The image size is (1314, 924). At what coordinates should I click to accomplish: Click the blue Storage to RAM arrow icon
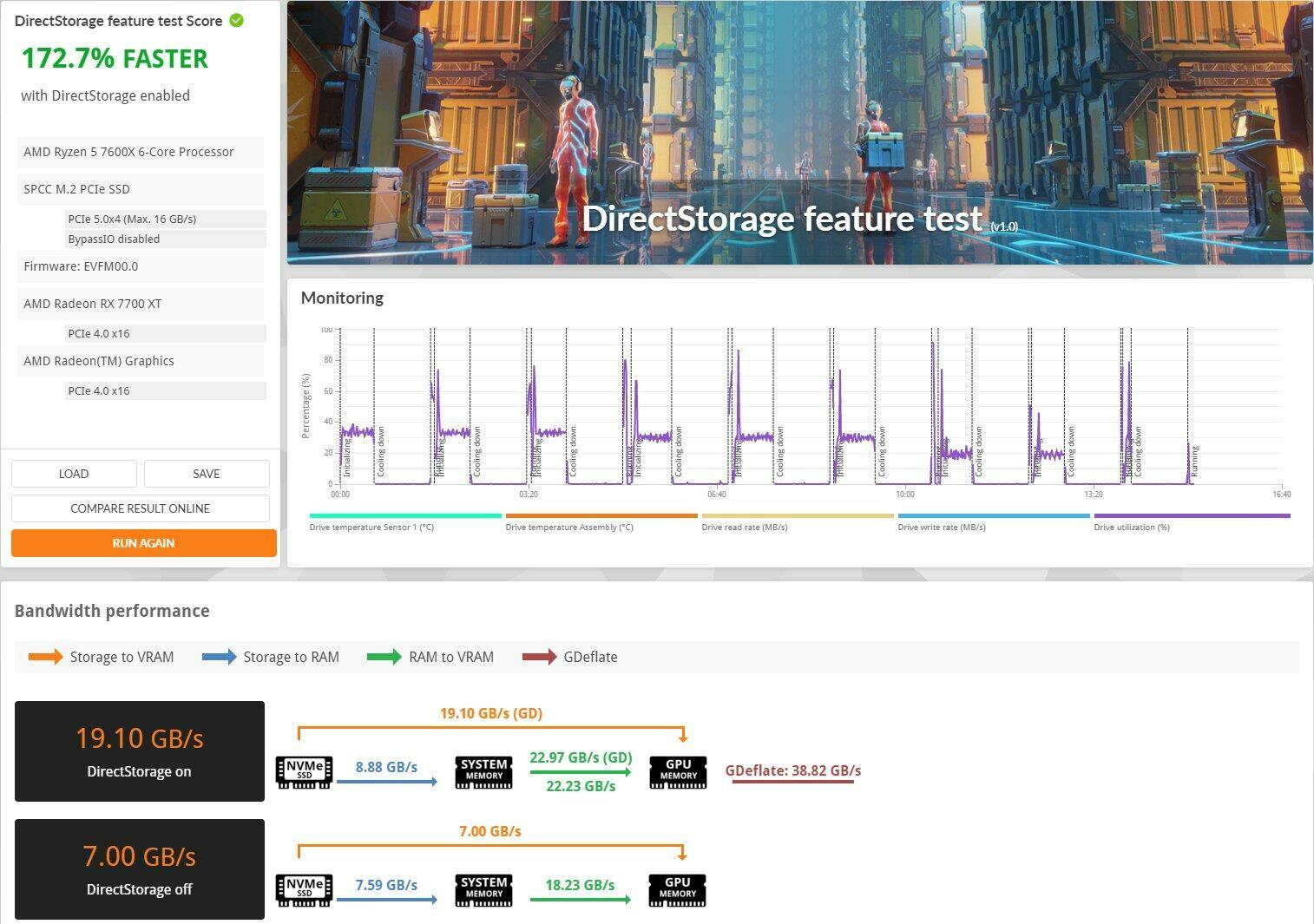[x=219, y=657]
